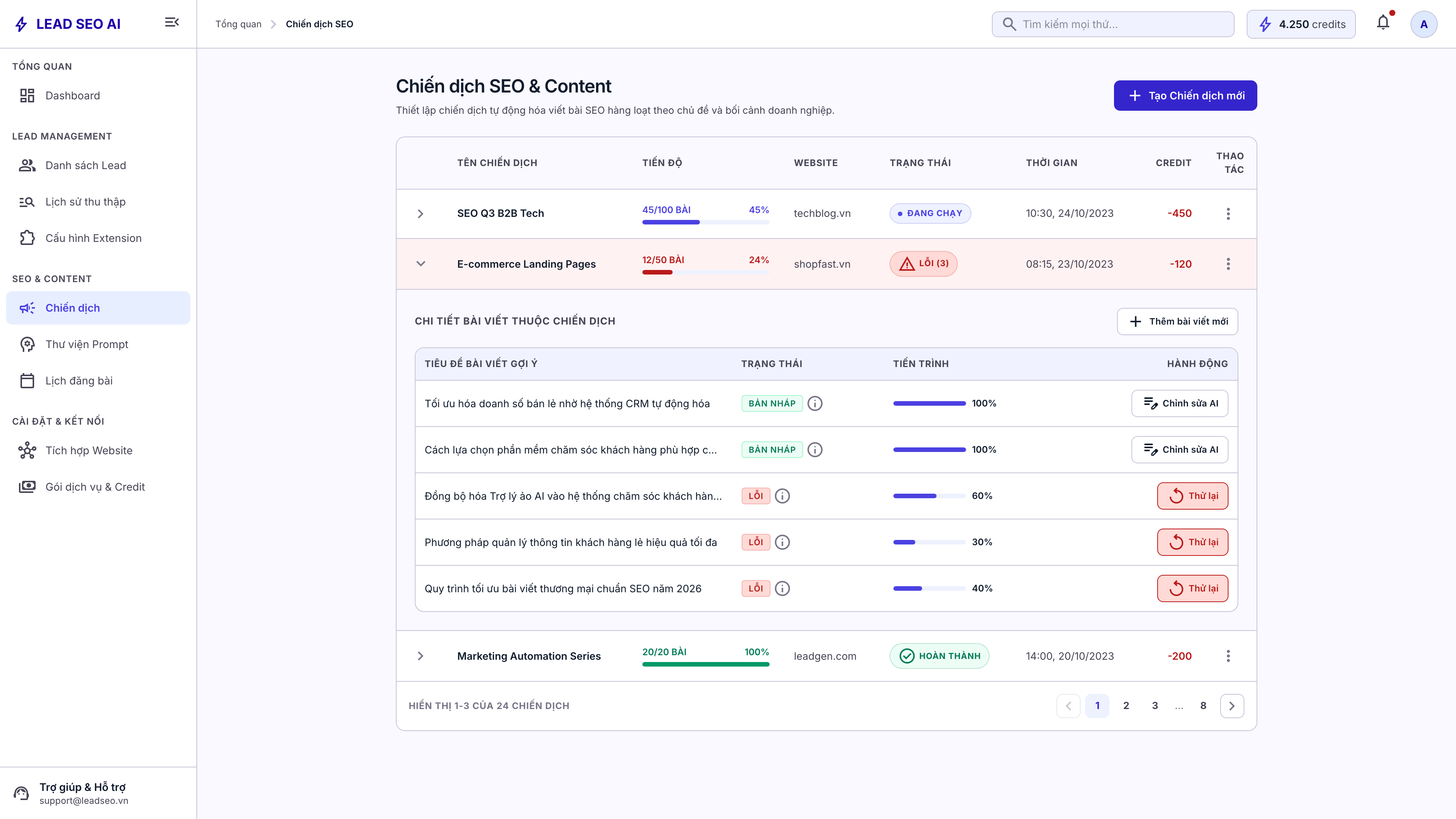Select Chiến dịch in sidebar

98,308
